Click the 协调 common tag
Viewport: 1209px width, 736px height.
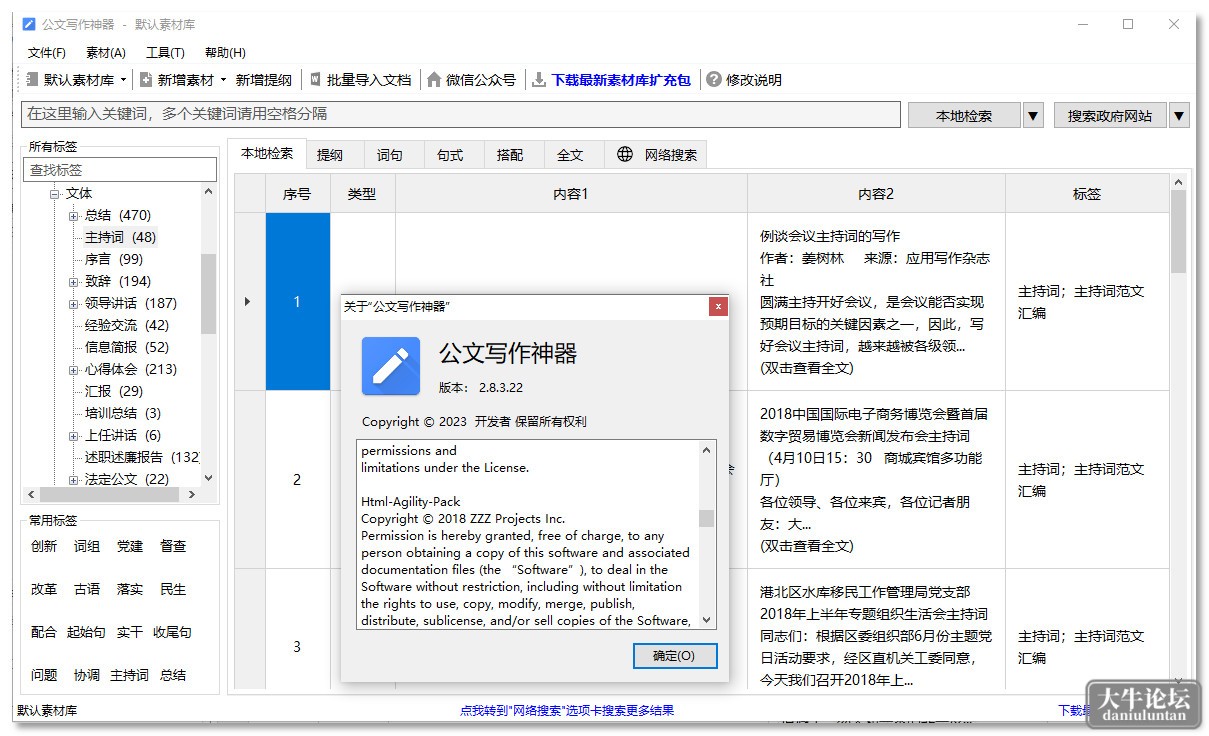87,676
